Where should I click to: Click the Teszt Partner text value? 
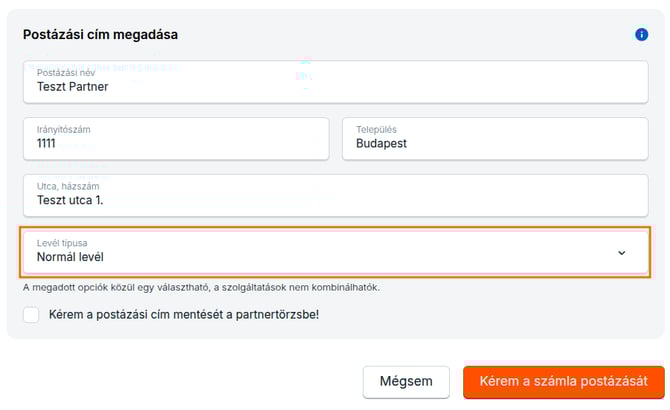click(x=72, y=87)
